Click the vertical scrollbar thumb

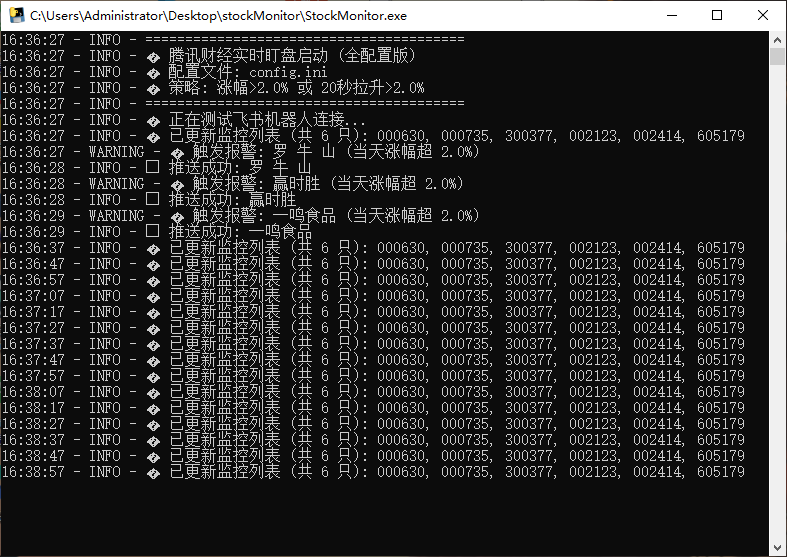point(777,57)
